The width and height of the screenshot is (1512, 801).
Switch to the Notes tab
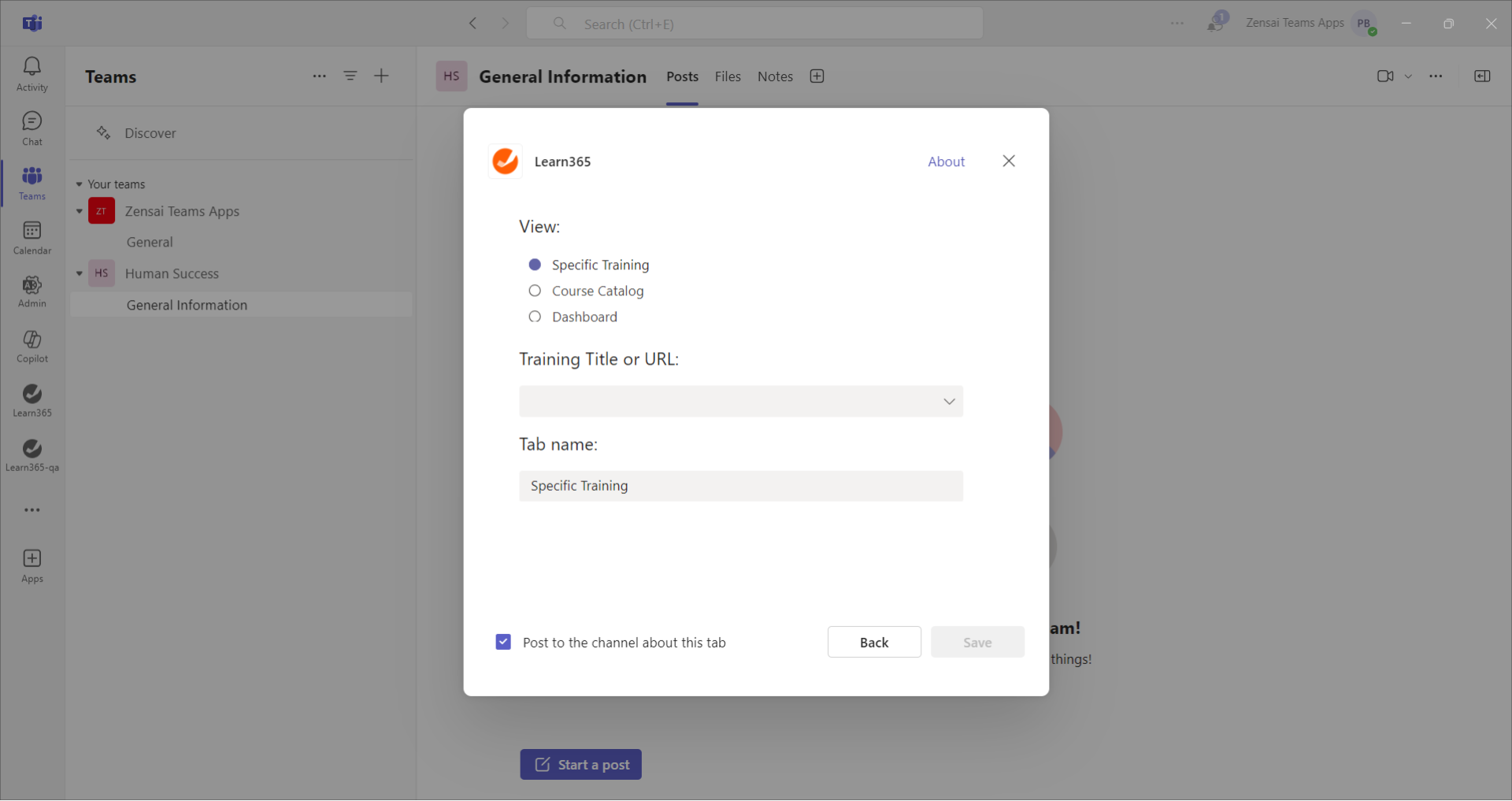774,76
